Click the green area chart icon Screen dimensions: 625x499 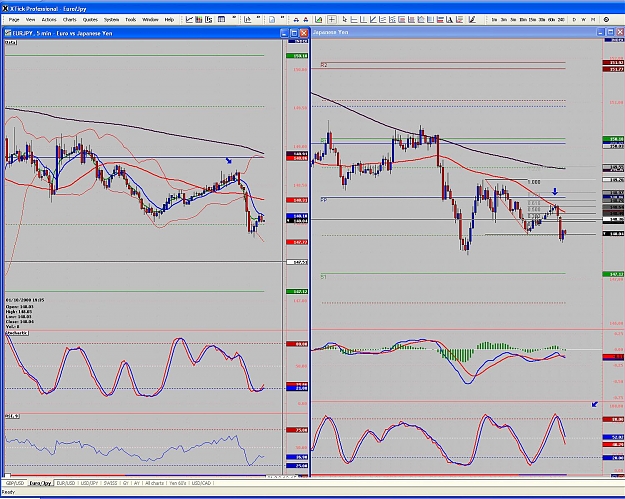coord(318,20)
